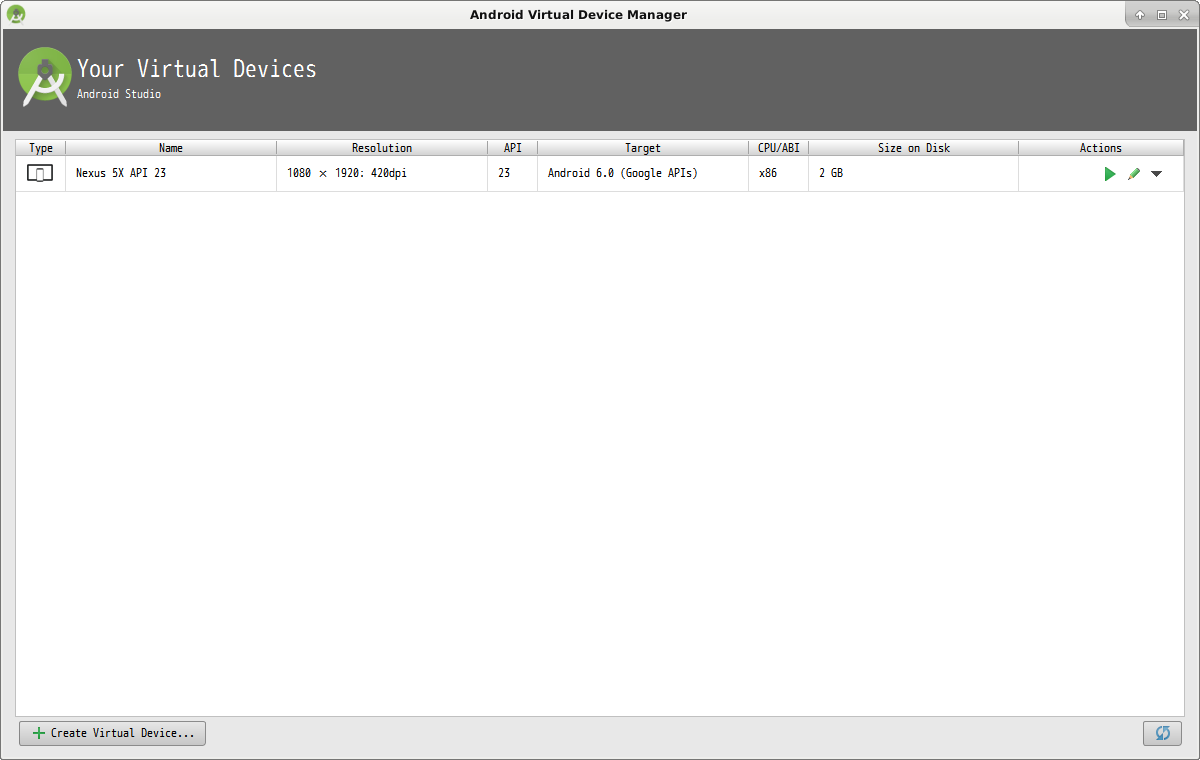Refresh the virtual device list
The width and height of the screenshot is (1200, 760).
1162,733
